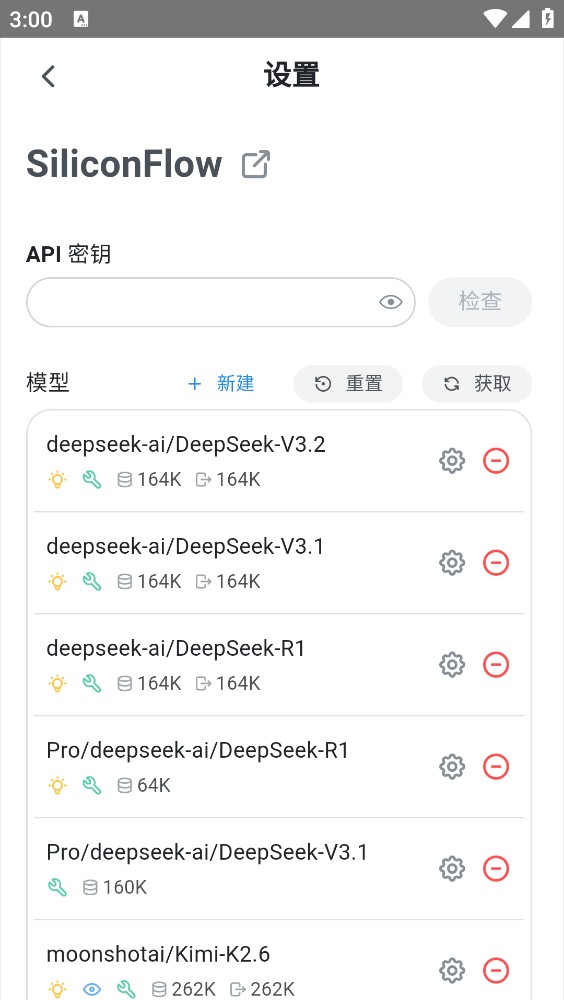The height and width of the screenshot is (1000, 564).
Task: Click the API 密钥 label
Action: coord(69,254)
